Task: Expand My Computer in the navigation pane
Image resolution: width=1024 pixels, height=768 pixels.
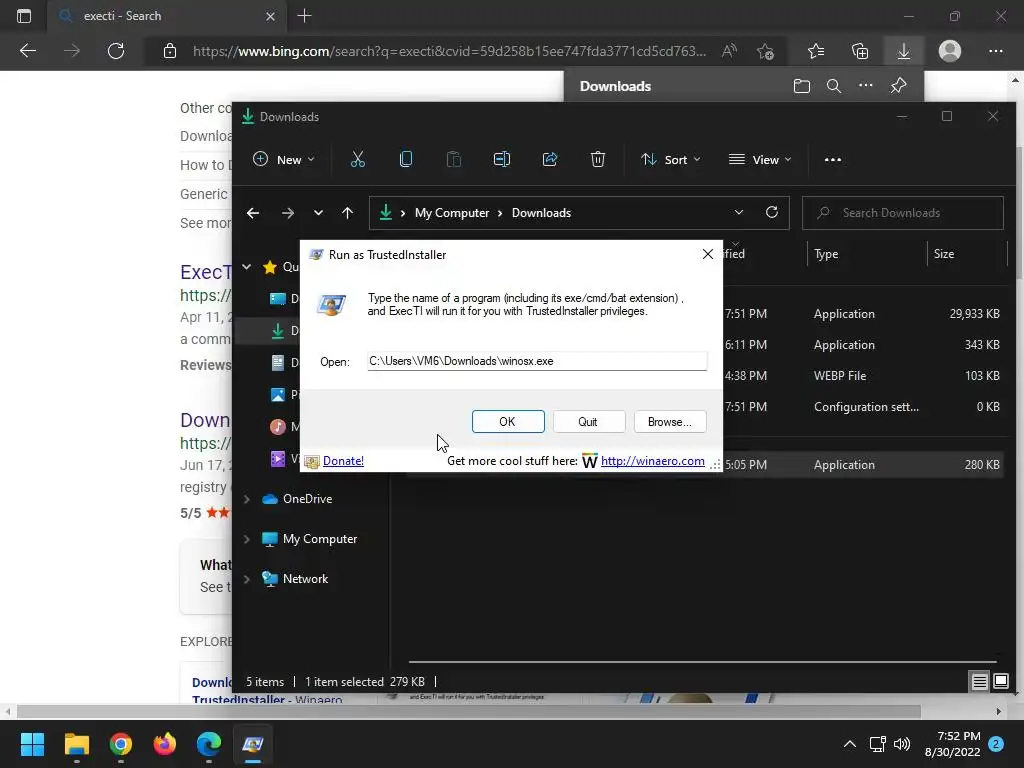Action: [247, 539]
